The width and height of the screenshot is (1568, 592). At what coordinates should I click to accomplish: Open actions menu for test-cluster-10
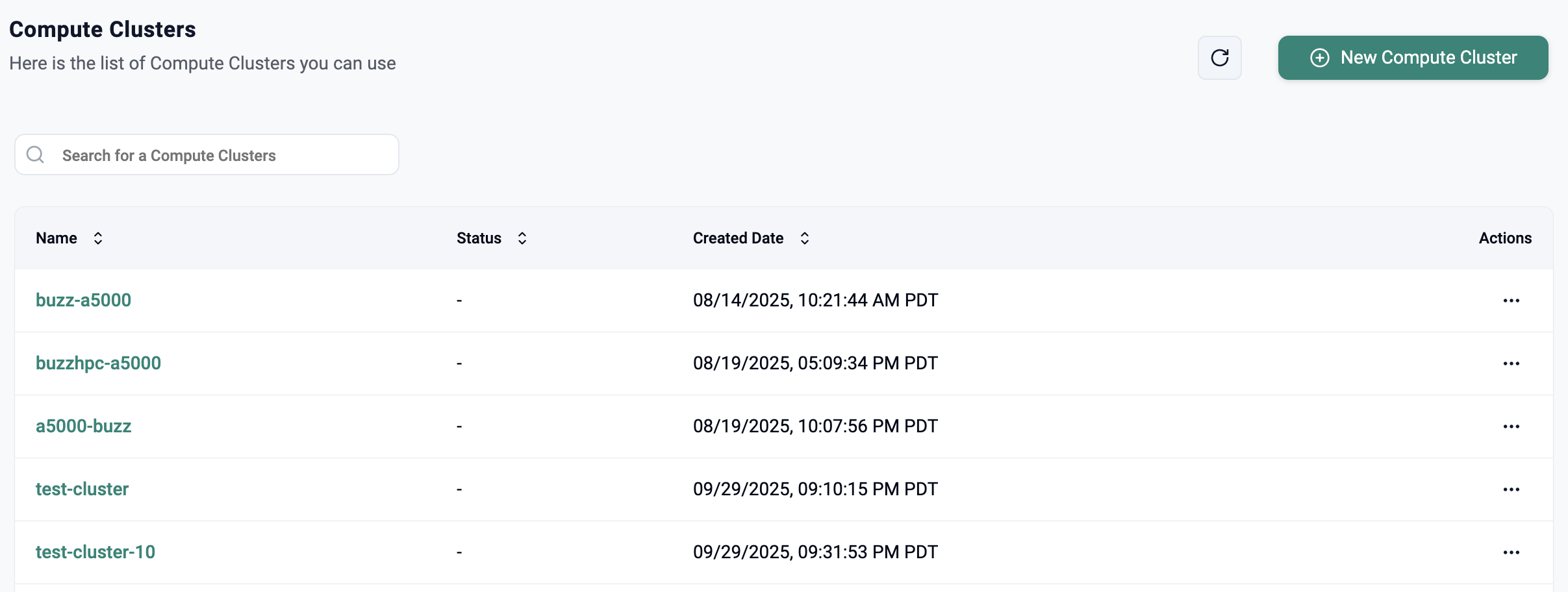point(1511,552)
